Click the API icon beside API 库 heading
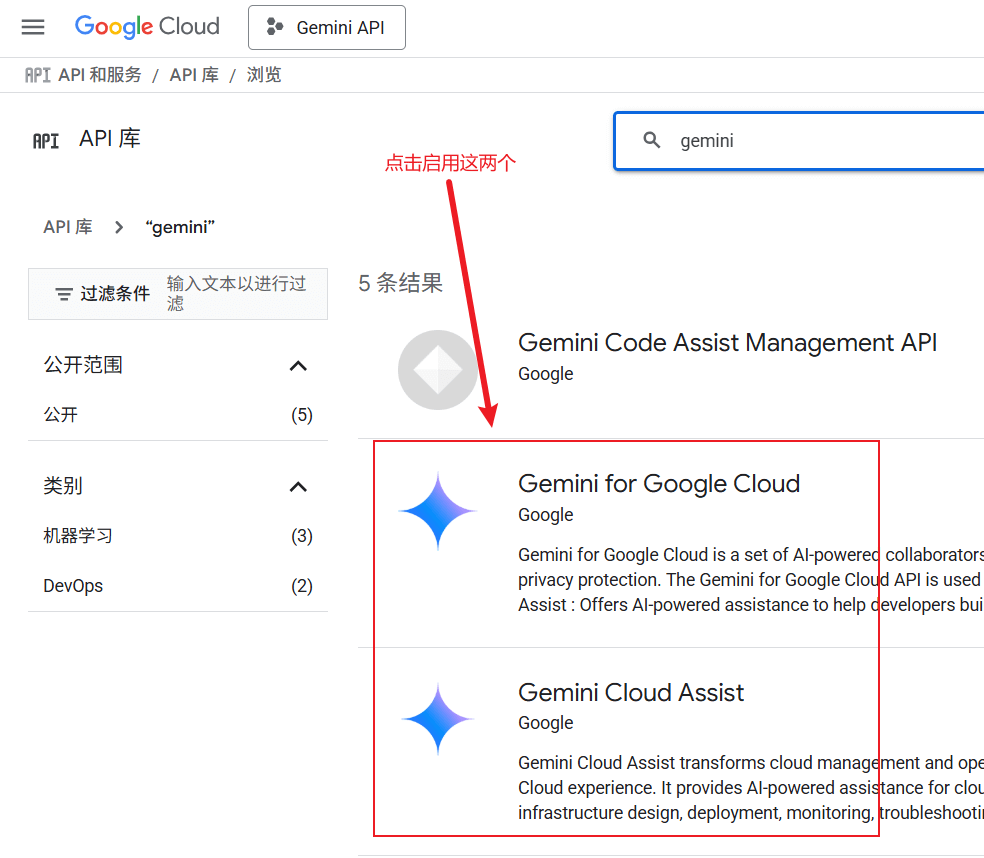The width and height of the screenshot is (984, 858). pyautogui.click(x=46, y=141)
